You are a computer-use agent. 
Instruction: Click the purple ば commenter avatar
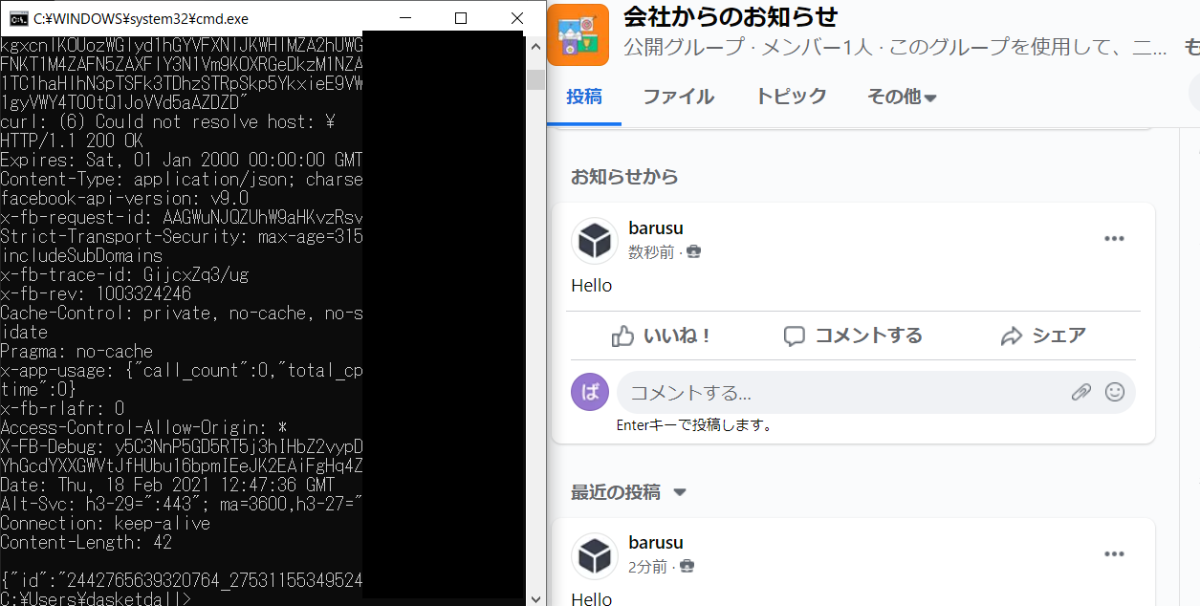point(590,392)
